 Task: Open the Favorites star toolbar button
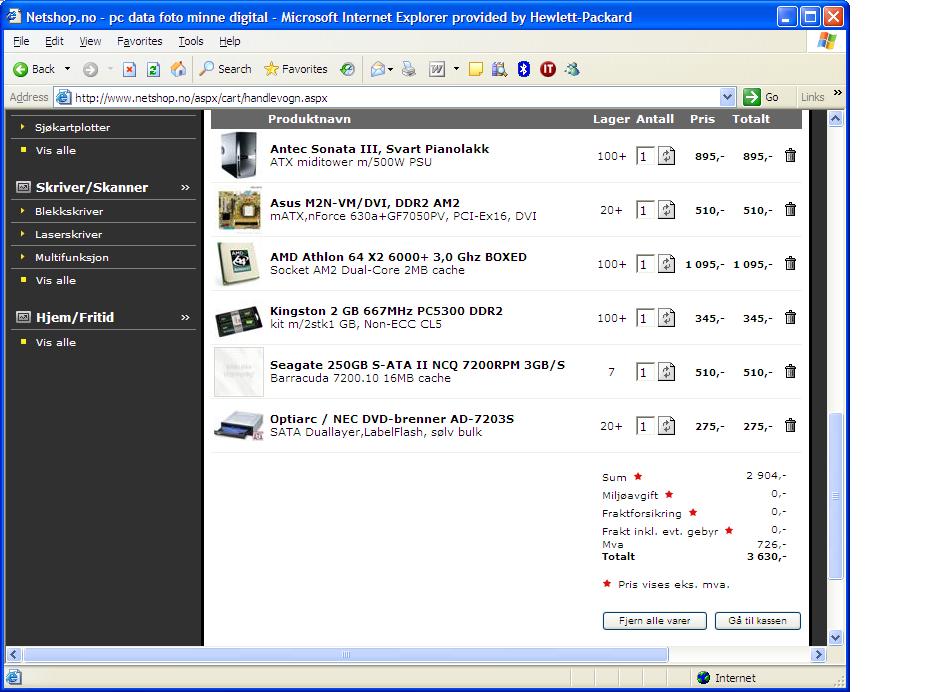pos(296,69)
